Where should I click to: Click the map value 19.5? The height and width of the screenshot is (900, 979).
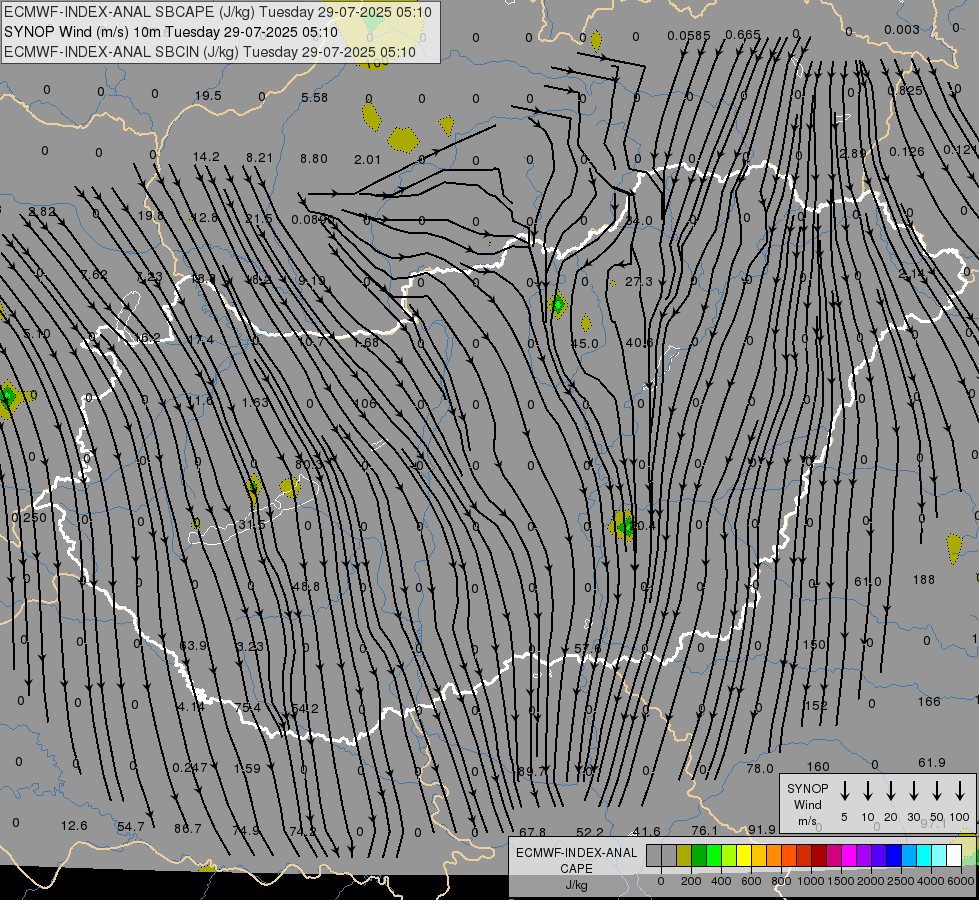(208, 96)
